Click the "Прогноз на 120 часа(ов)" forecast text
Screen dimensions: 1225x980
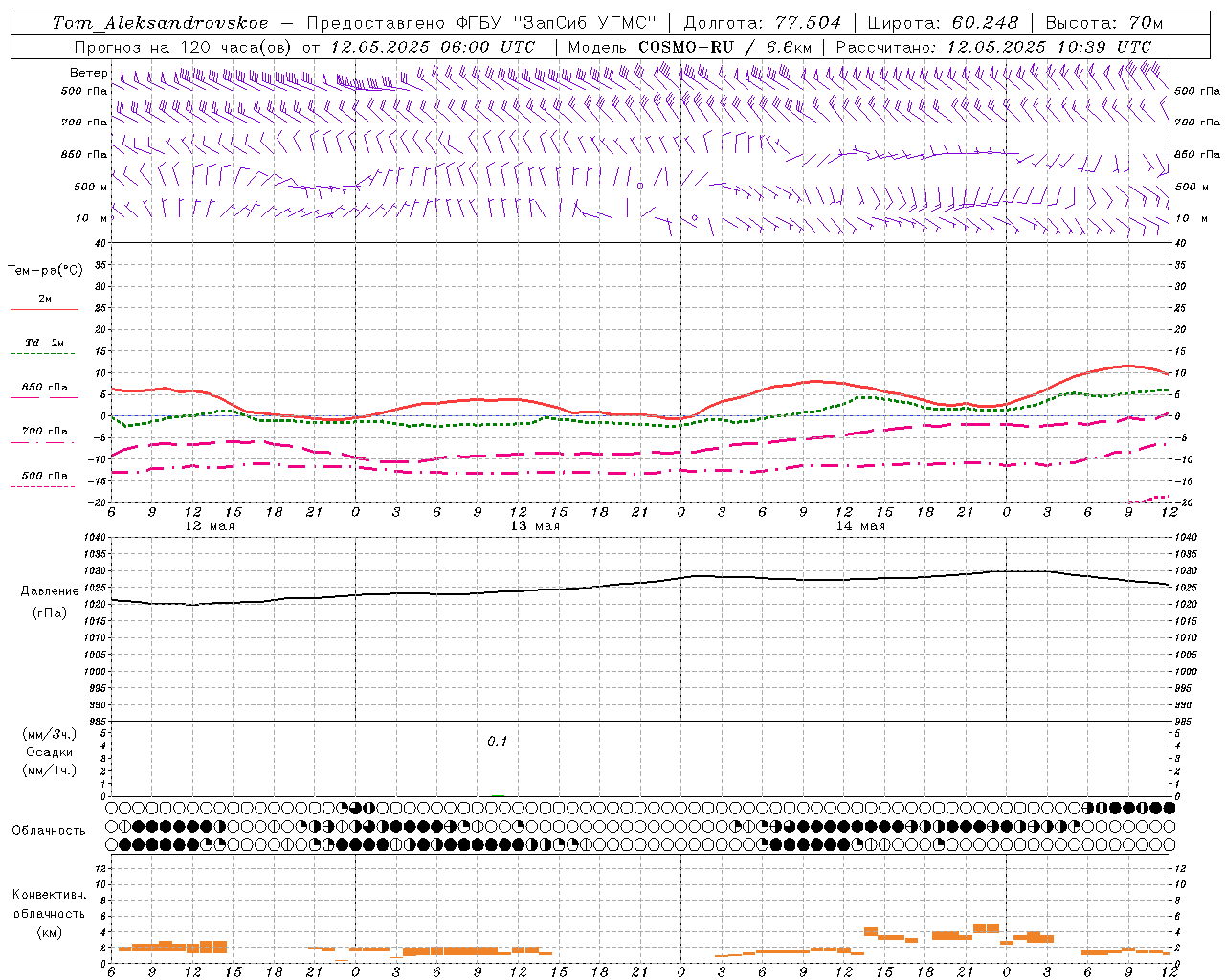tap(185, 47)
